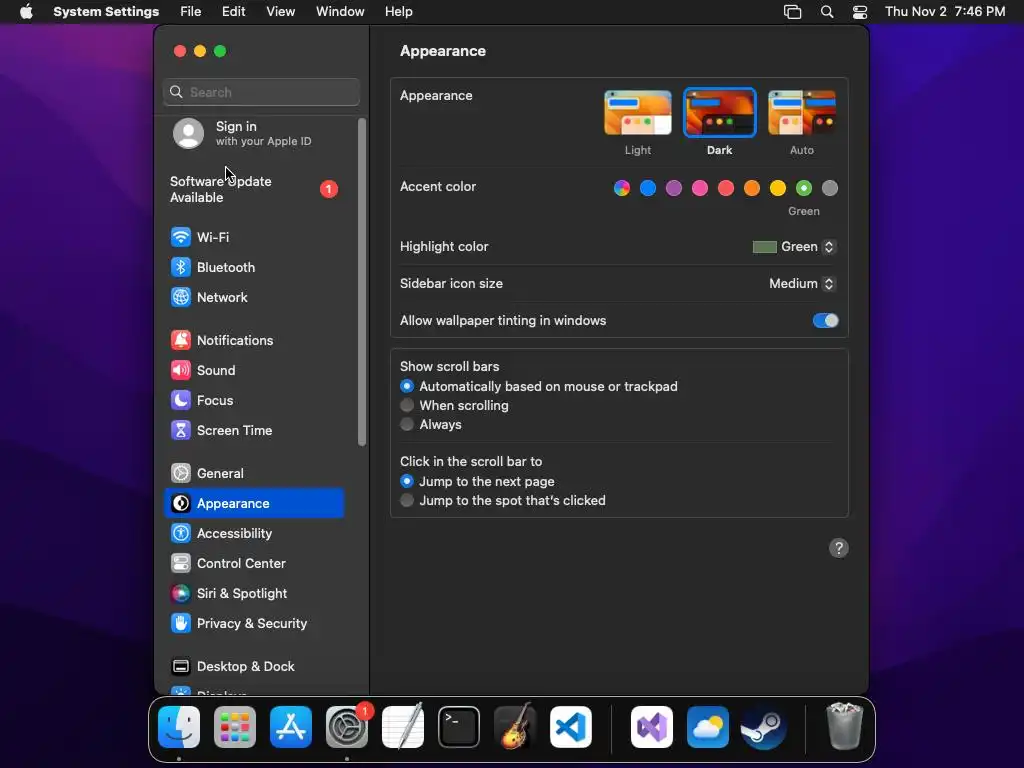Open Trash in the Dock

point(844,727)
